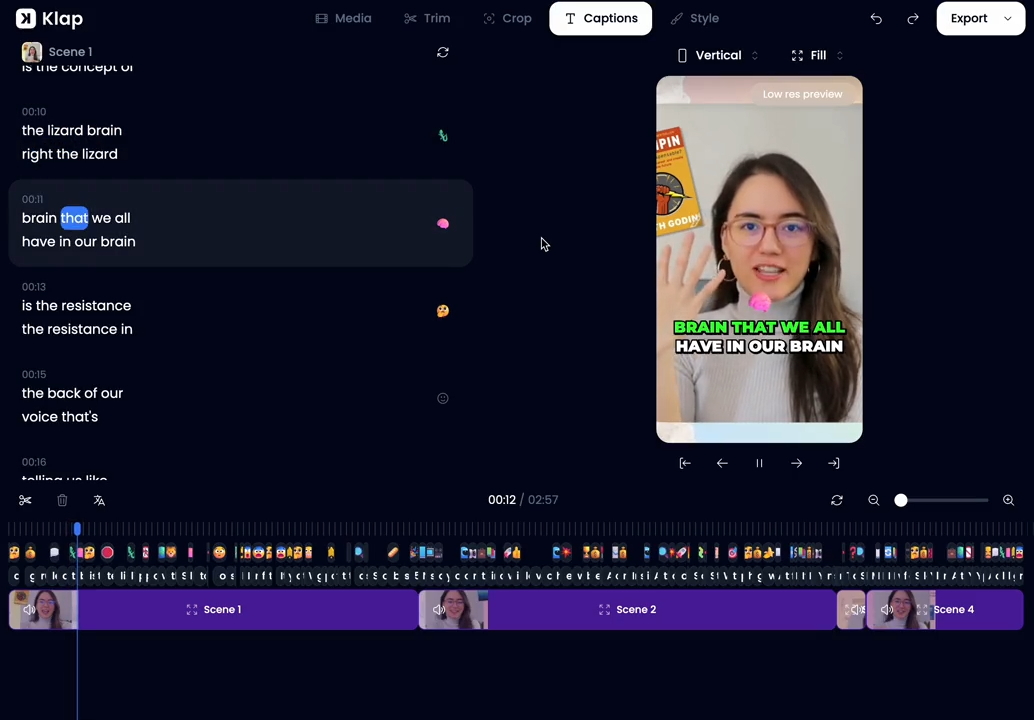The height and width of the screenshot is (720, 1034).
Task: Click the trash delete icon
Action: (62, 500)
